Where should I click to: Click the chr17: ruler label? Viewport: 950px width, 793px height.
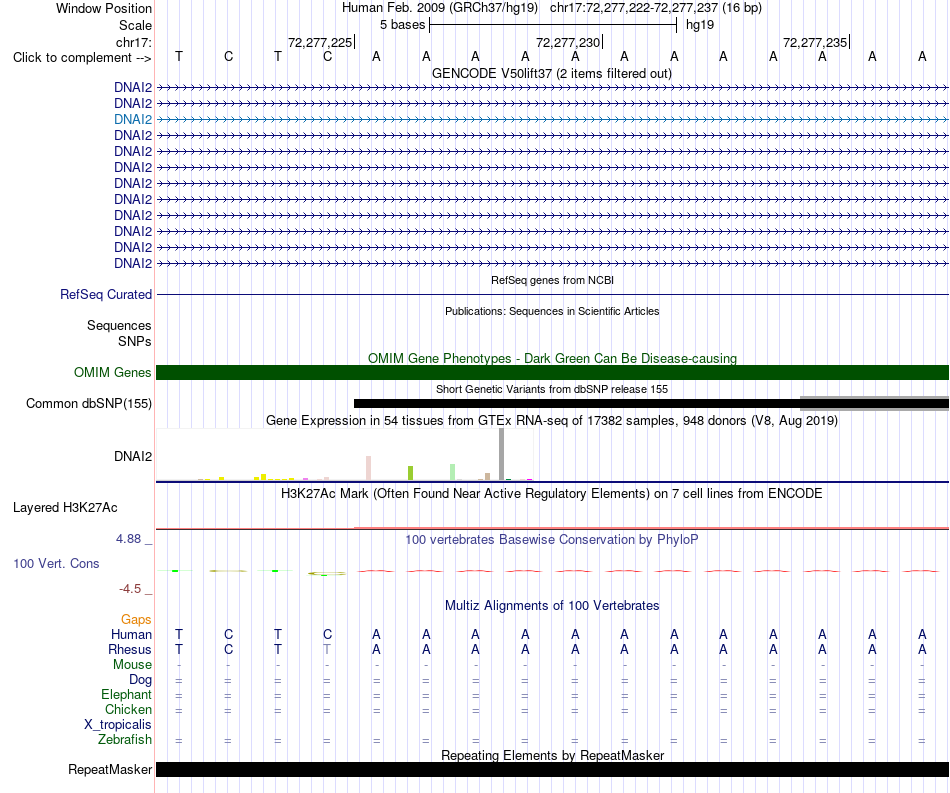(134, 42)
